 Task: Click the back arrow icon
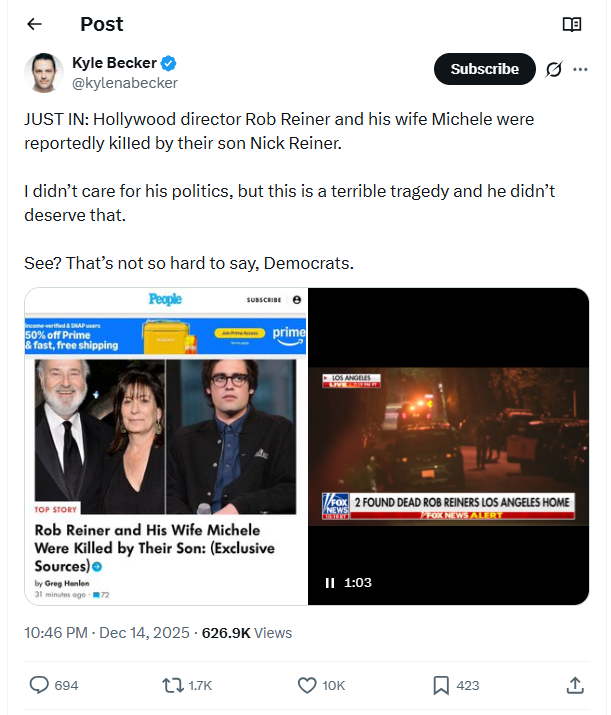(x=34, y=24)
